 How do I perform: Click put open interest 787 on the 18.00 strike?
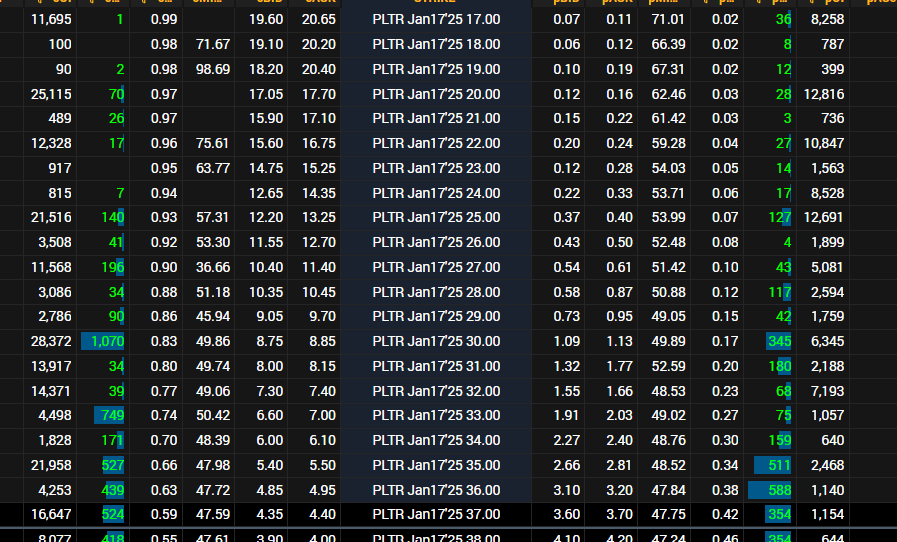point(832,45)
